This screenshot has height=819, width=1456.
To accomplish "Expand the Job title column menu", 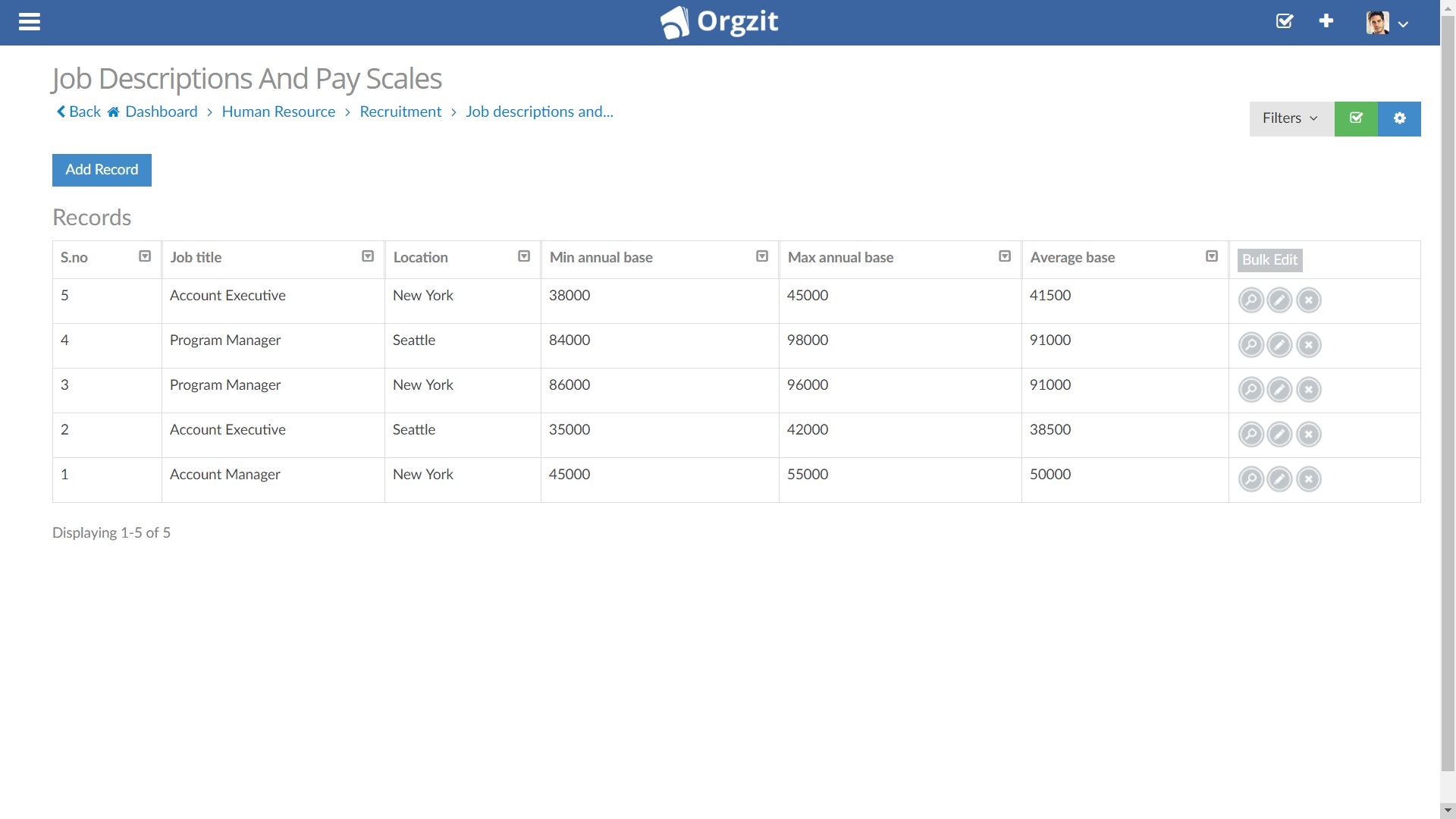I will (x=368, y=256).
